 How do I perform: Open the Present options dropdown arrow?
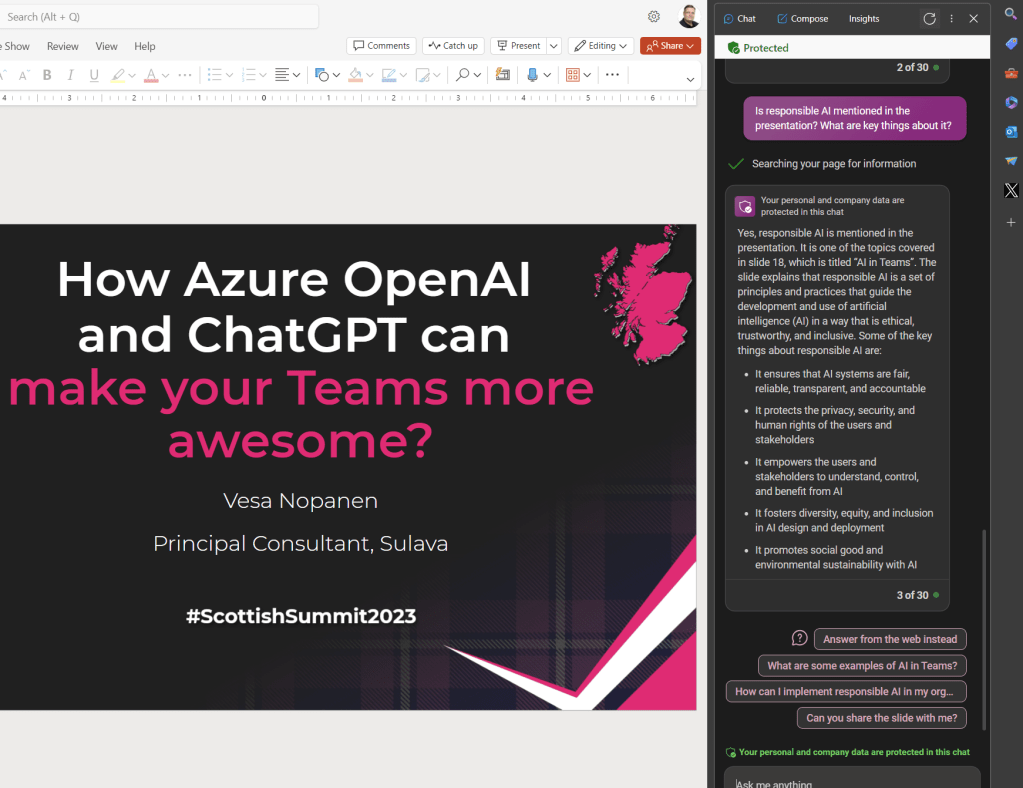553,46
